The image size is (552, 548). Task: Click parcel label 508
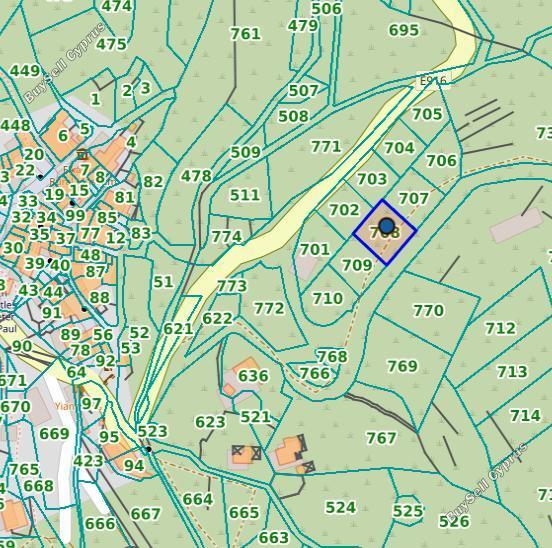click(293, 116)
